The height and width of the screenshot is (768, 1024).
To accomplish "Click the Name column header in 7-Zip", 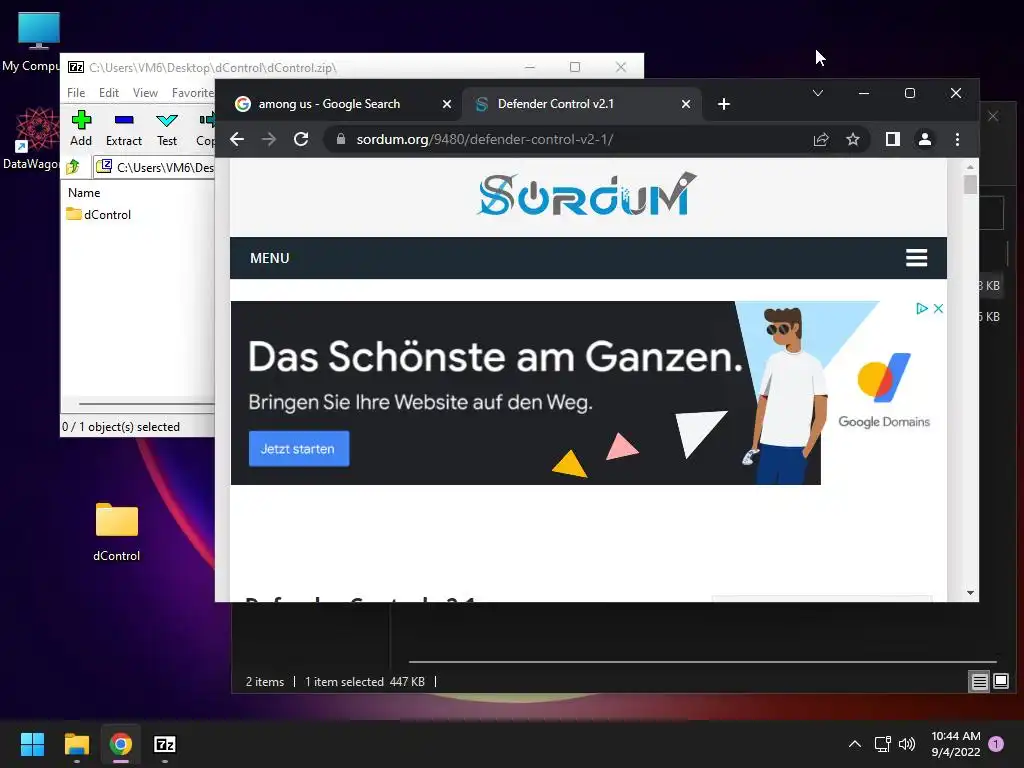I will (x=84, y=193).
